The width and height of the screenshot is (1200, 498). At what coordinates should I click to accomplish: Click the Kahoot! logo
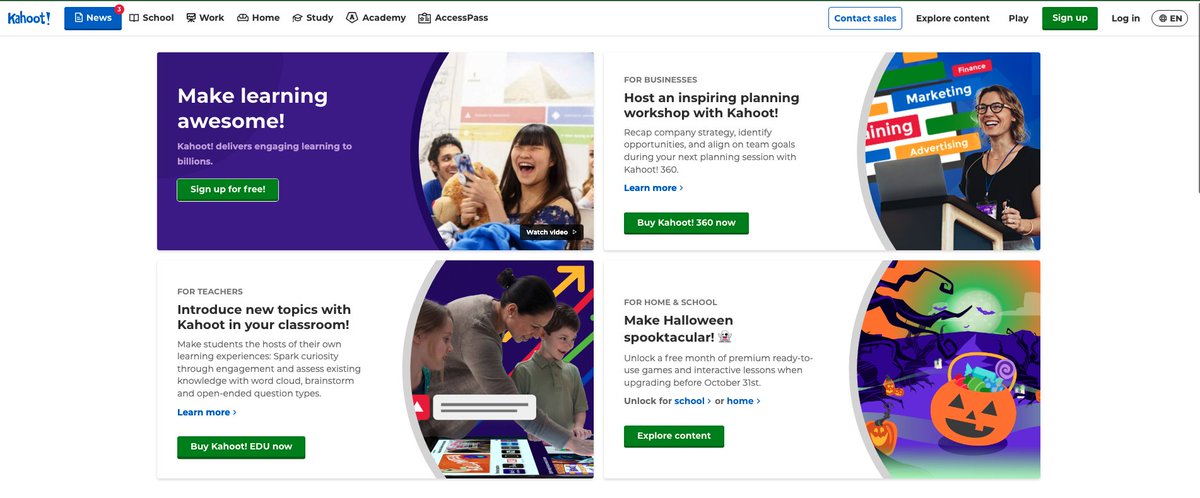coord(29,18)
